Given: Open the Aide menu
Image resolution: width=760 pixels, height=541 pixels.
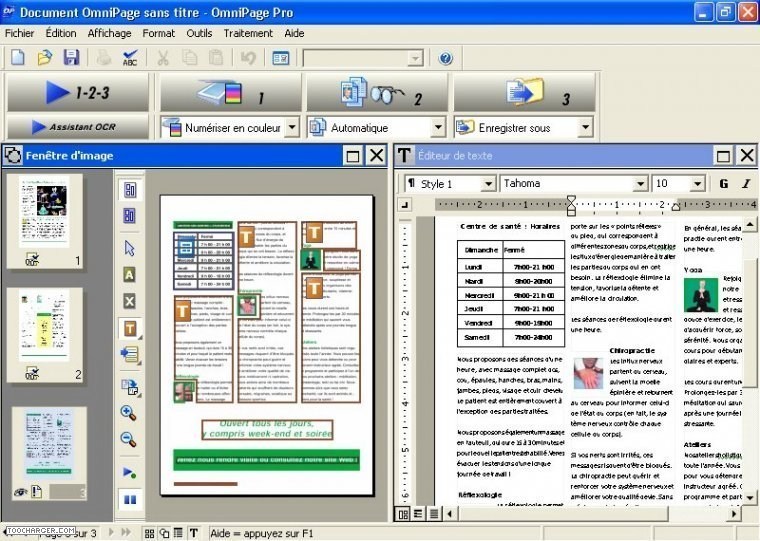Looking at the screenshot, I should click(294, 33).
